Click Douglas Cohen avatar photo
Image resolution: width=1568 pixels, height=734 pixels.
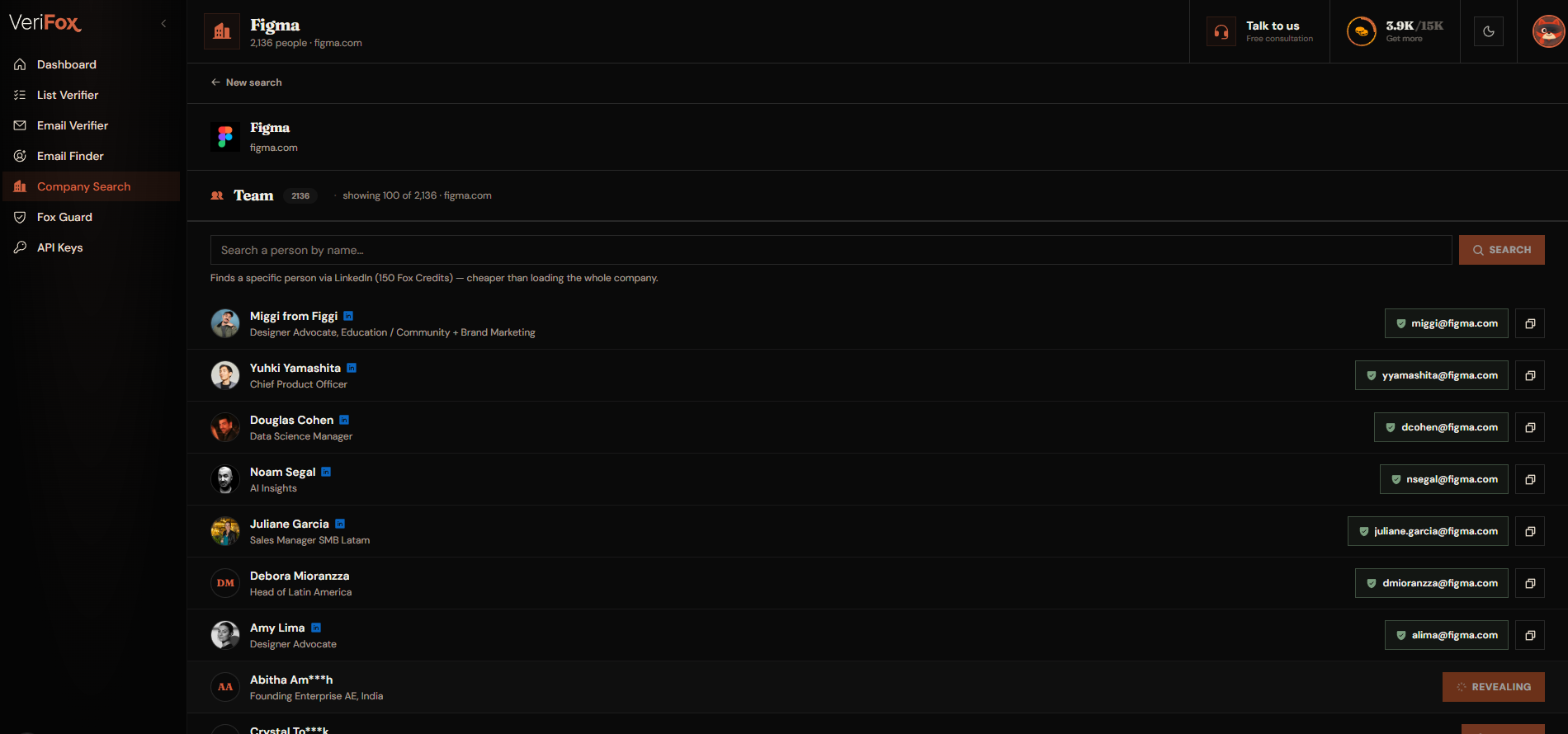tap(225, 427)
